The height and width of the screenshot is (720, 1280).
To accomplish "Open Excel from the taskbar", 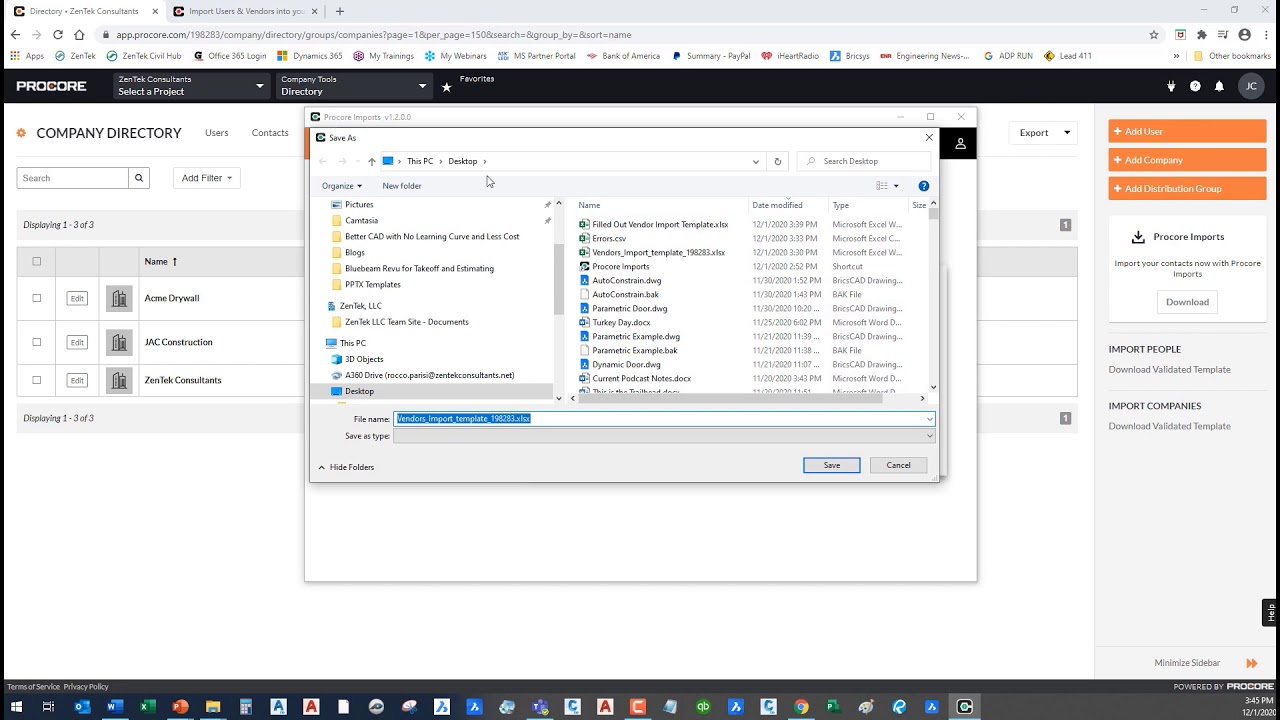I will click(x=147, y=707).
